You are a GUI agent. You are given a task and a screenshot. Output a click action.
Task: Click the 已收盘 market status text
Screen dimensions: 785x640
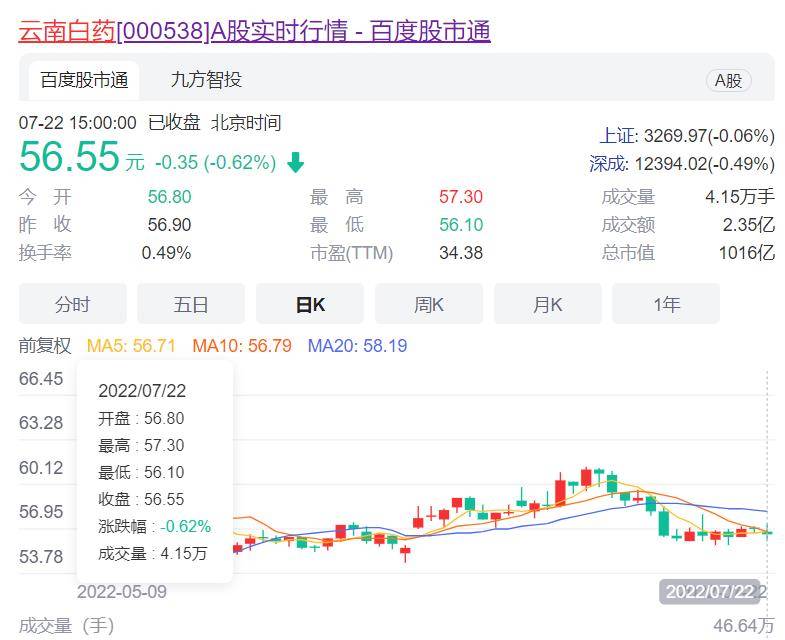click(174, 123)
